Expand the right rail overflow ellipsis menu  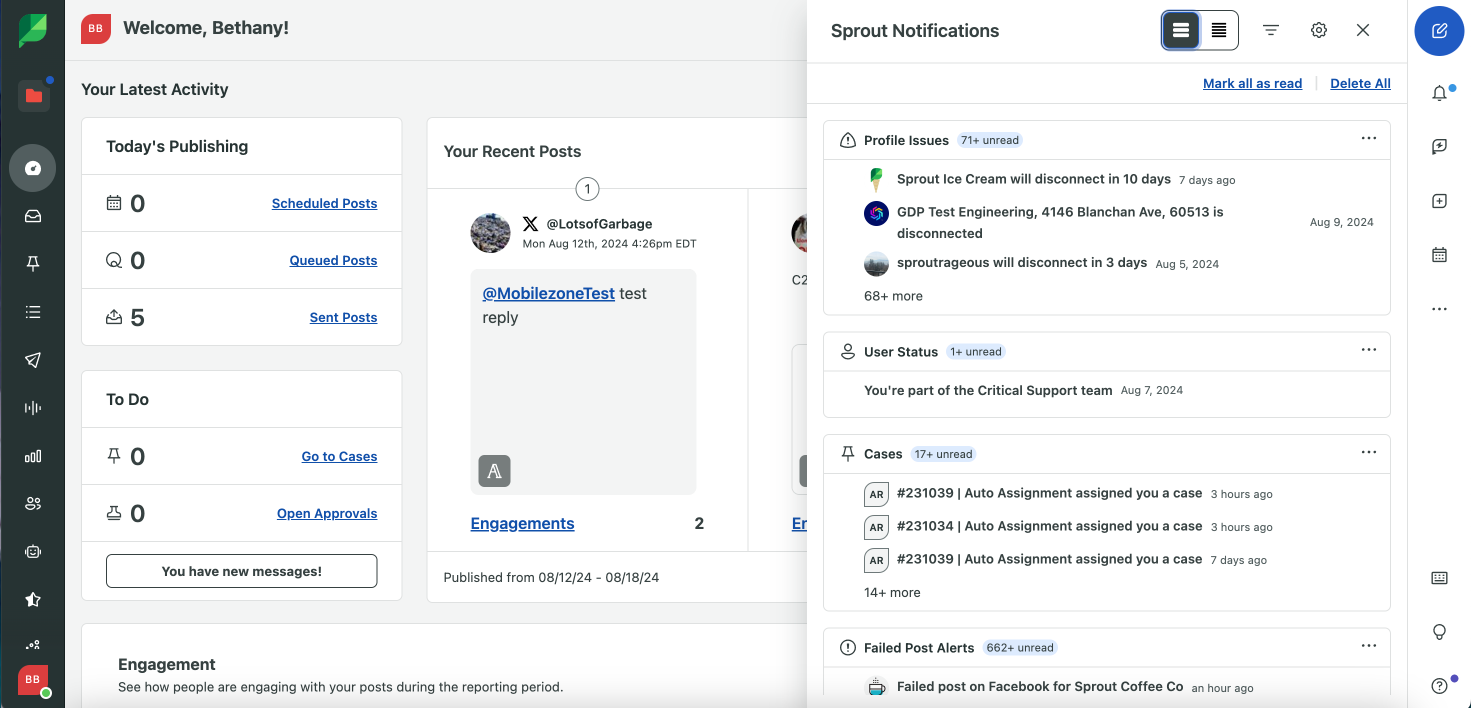pyautogui.click(x=1439, y=308)
